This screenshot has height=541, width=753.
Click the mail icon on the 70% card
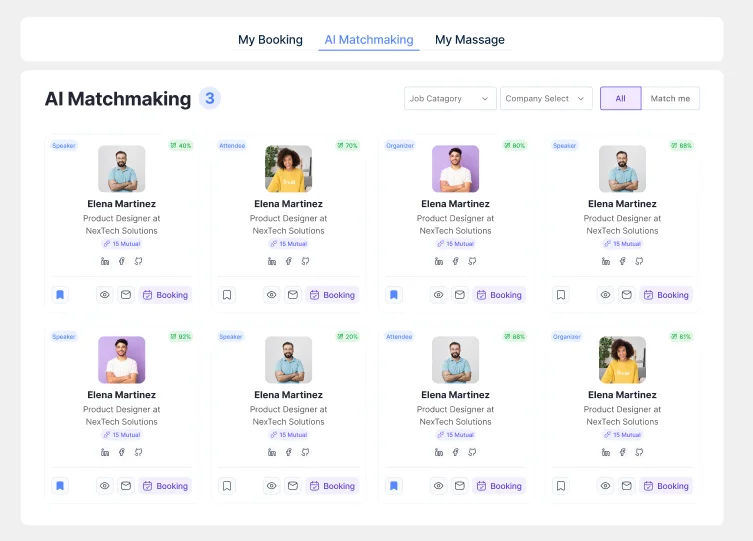293,295
